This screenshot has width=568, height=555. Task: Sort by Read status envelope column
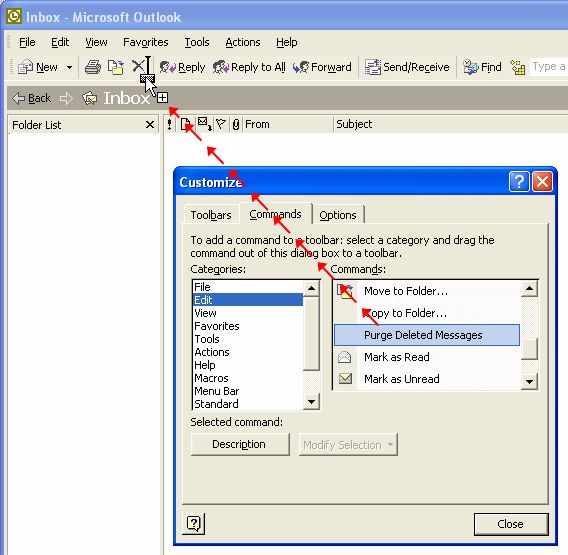coord(205,125)
